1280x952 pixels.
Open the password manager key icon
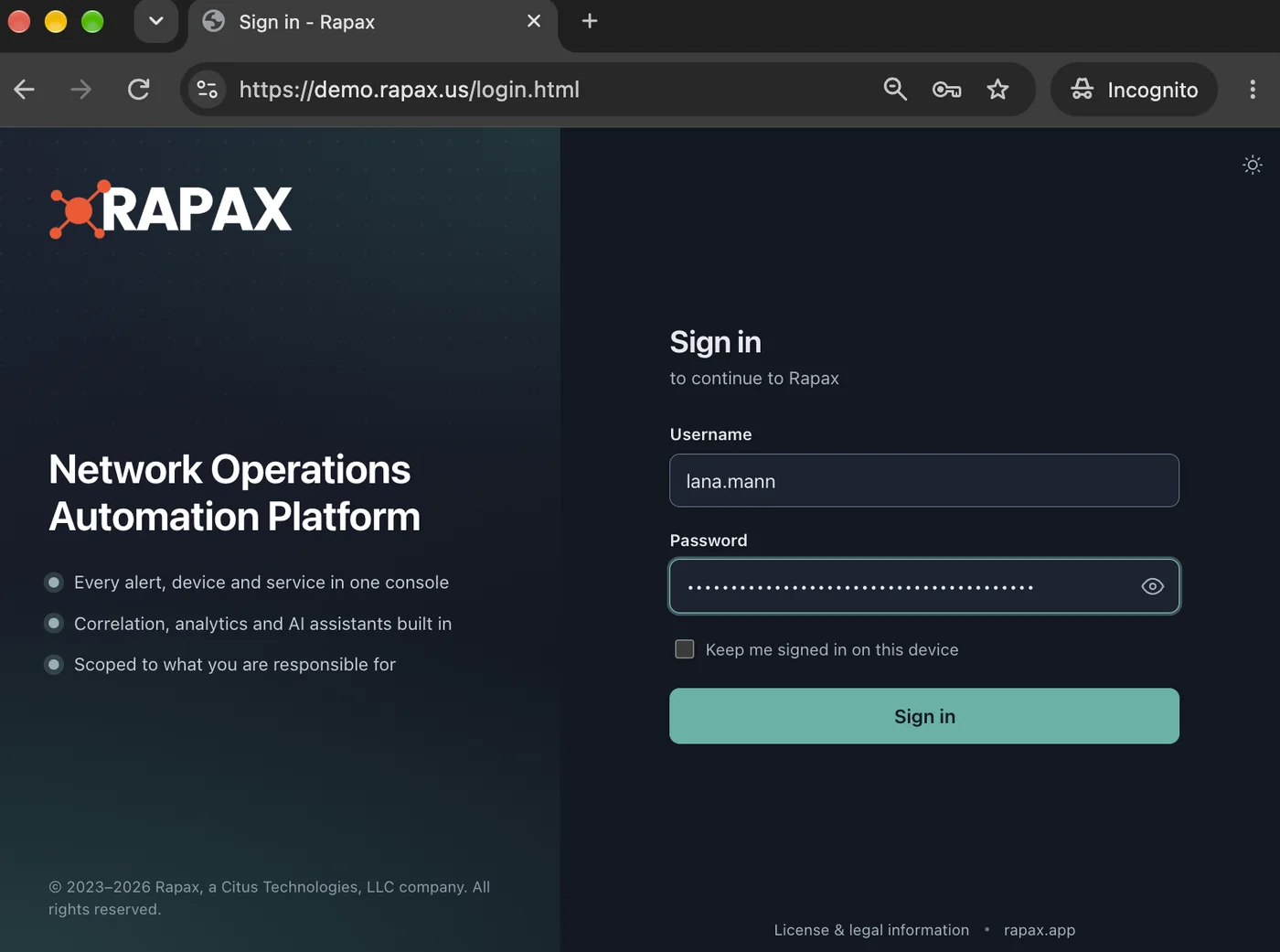(x=946, y=90)
